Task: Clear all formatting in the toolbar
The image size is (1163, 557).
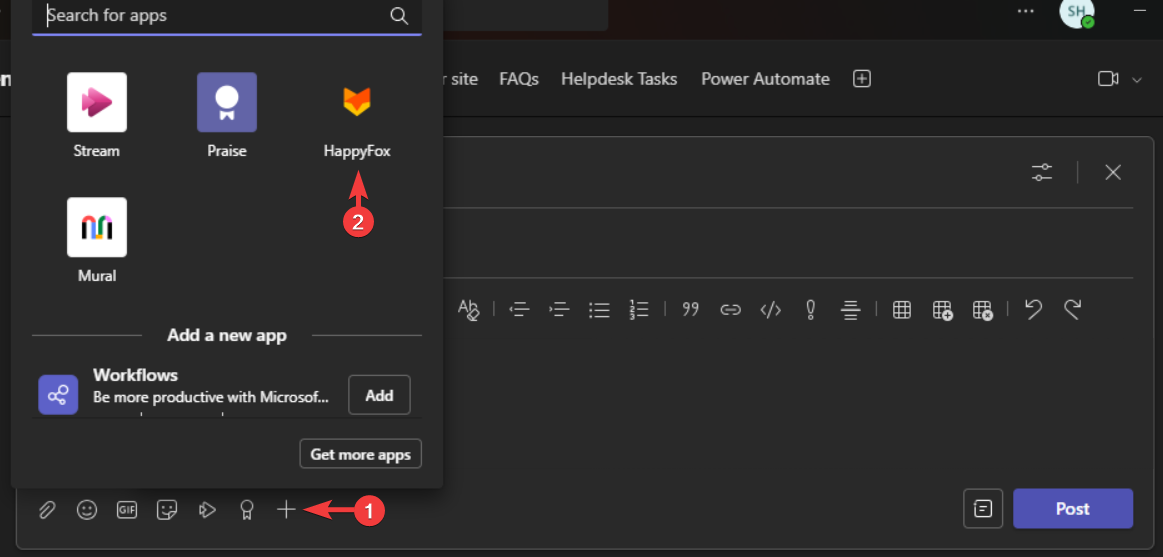Action: (x=469, y=309)
